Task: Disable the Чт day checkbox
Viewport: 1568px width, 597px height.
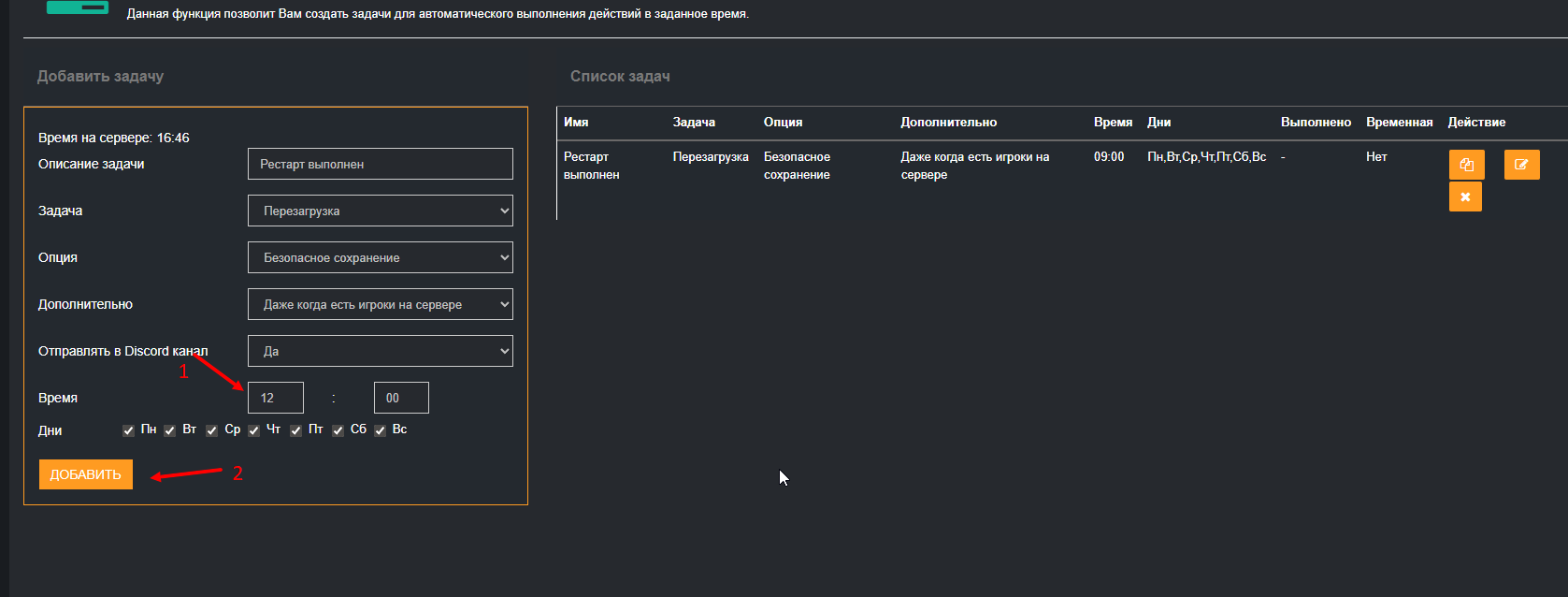Action: [253, 430]
